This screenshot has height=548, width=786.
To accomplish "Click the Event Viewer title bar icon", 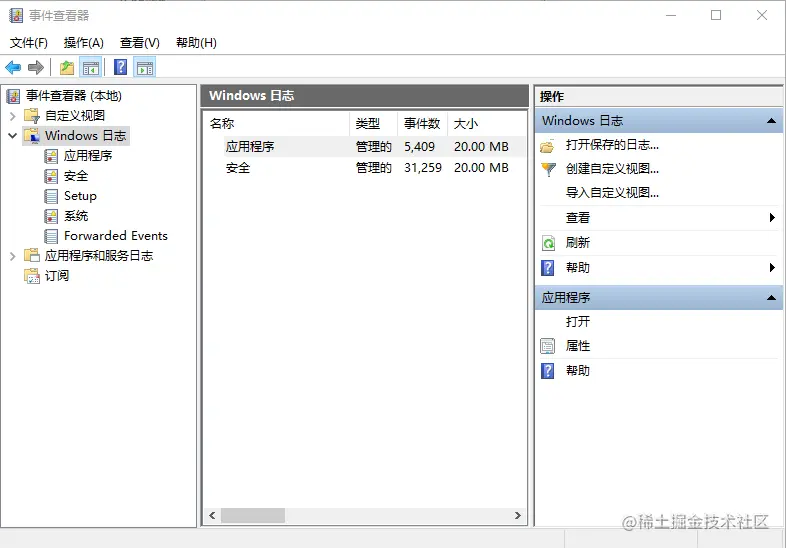I will point(16,16).
